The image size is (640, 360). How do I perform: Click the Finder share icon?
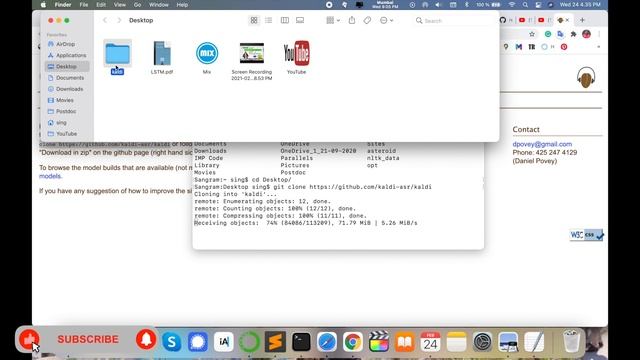pyautogui.click(x=352, y=20)
